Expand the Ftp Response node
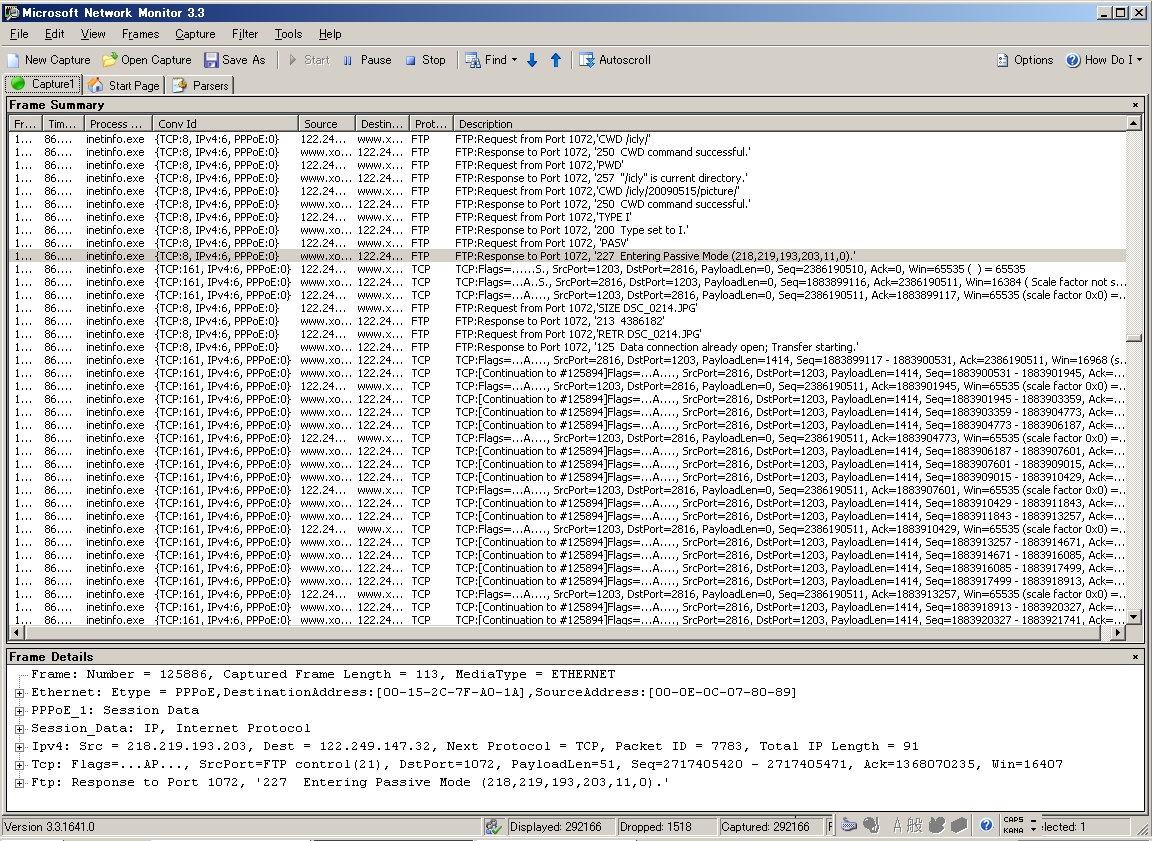The height and width of the screenshot is (841, 1152). click(20, 783)
